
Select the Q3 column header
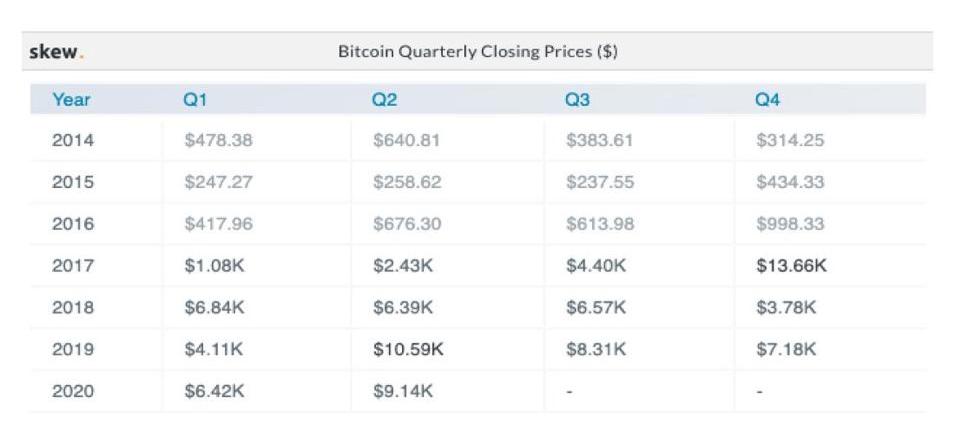click(x=577, y=100)
